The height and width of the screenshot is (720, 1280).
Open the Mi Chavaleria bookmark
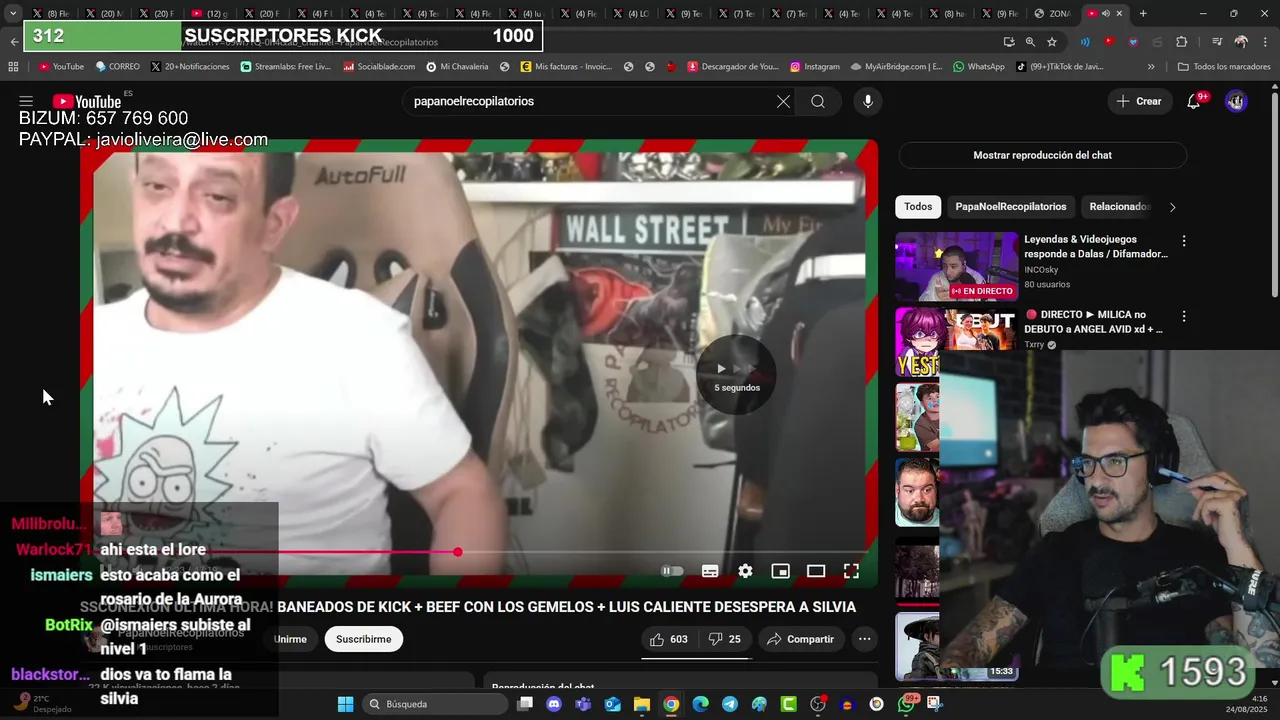(x=457, y=67)
